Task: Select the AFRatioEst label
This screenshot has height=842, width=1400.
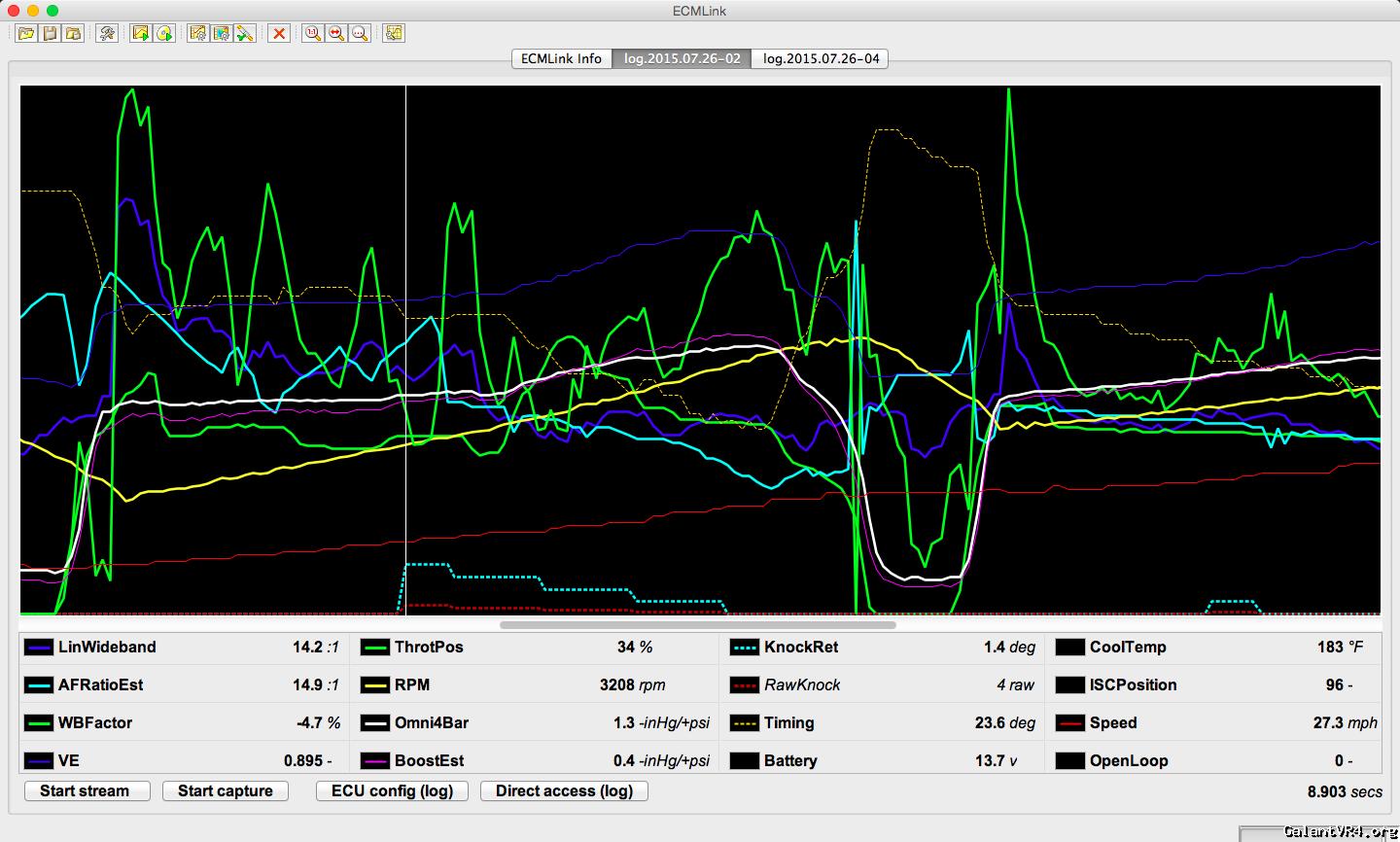Action: [100, 685]
